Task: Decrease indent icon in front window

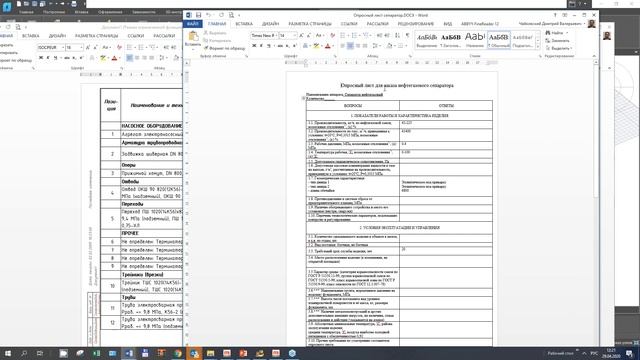Action: coord(380,36)
